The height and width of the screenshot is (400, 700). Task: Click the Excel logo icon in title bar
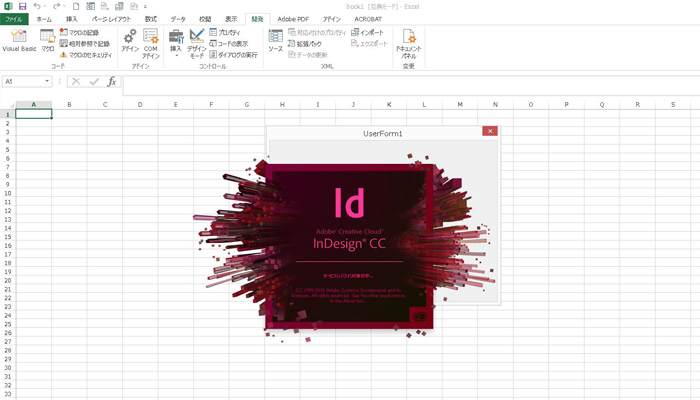(x=8, y=6)
